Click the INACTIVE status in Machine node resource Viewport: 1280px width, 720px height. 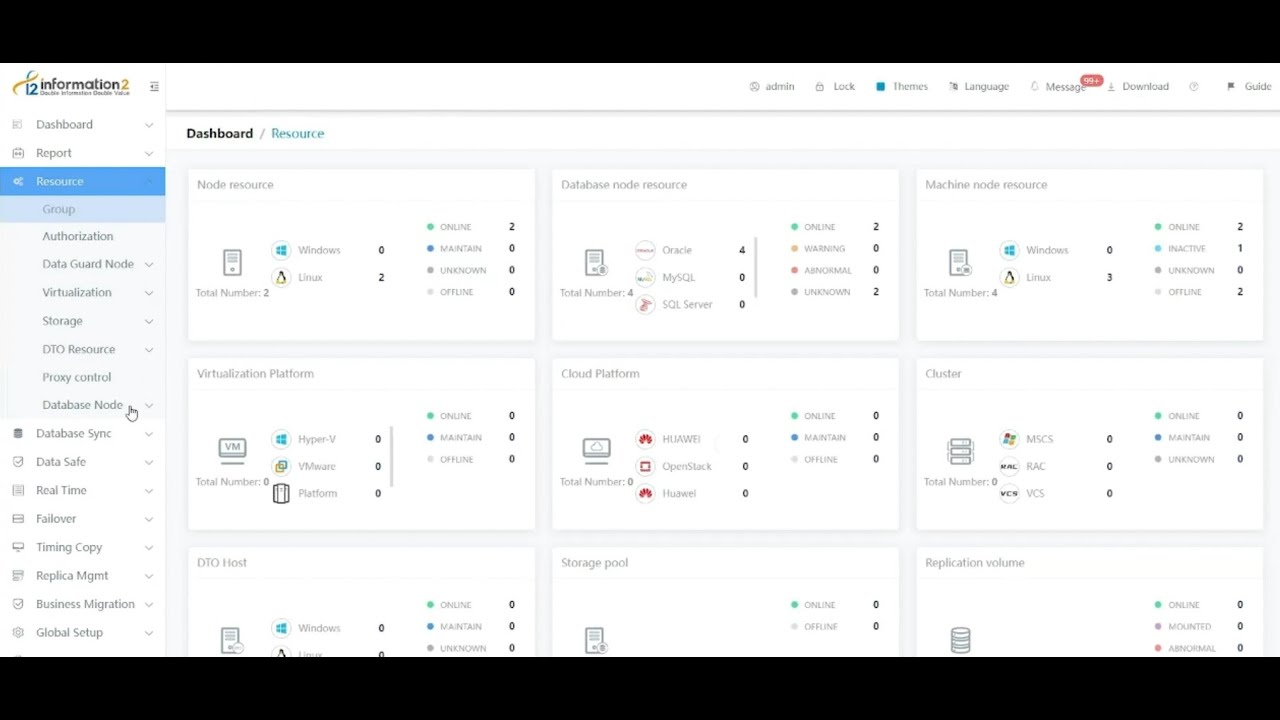[x=1187, y=249]
